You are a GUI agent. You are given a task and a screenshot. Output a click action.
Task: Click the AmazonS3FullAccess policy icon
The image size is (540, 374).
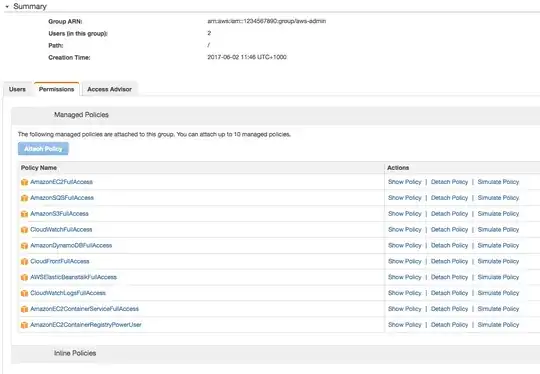click(24, 214)
